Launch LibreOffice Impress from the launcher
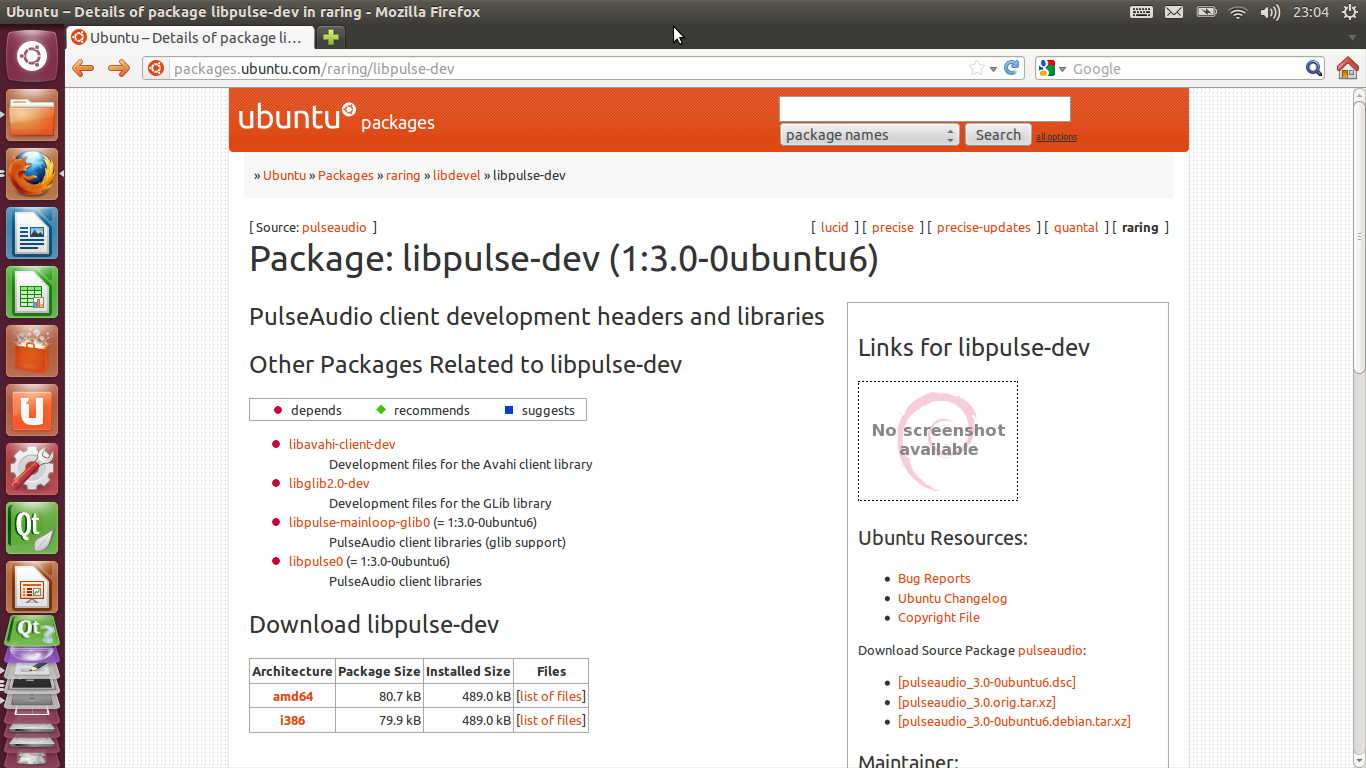 [32, 588]
